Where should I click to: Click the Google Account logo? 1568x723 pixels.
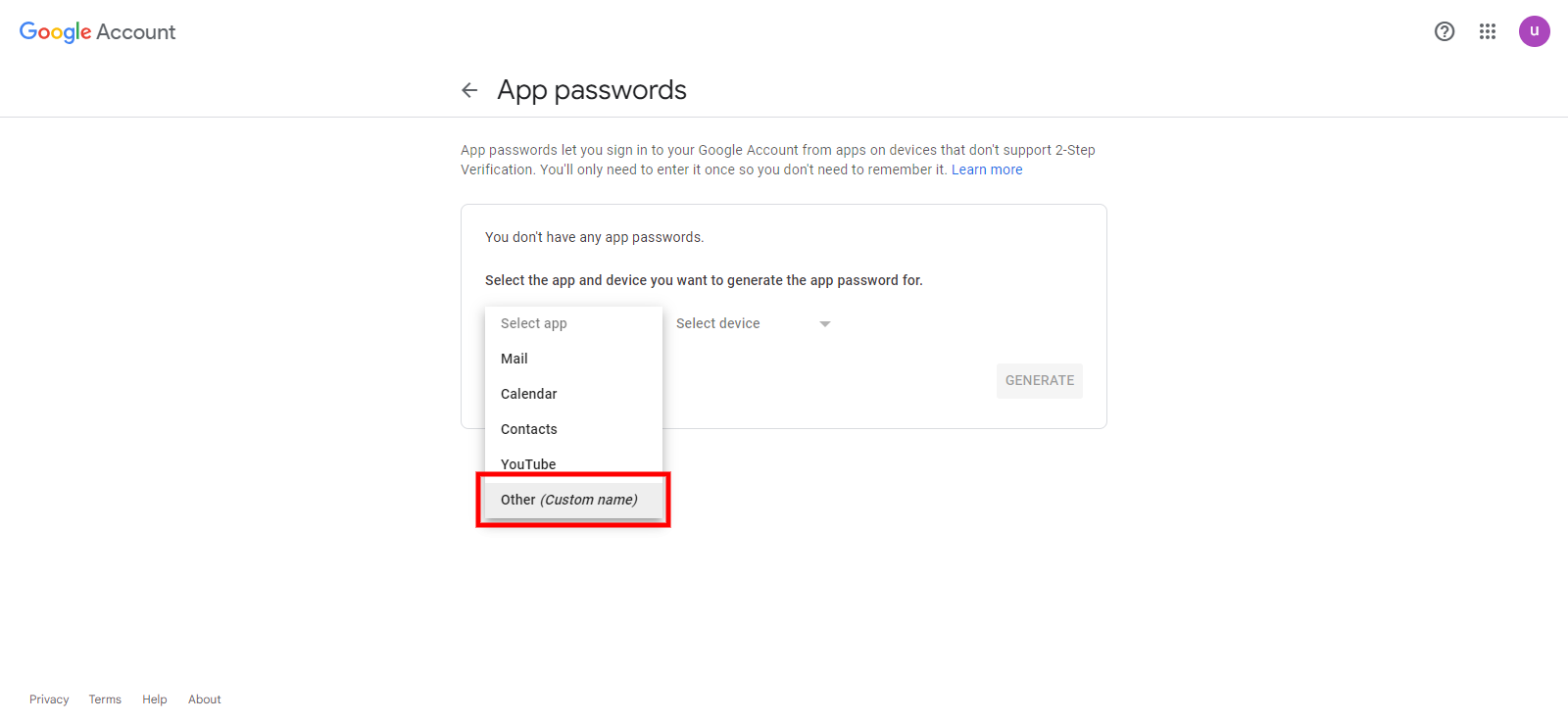98,32
